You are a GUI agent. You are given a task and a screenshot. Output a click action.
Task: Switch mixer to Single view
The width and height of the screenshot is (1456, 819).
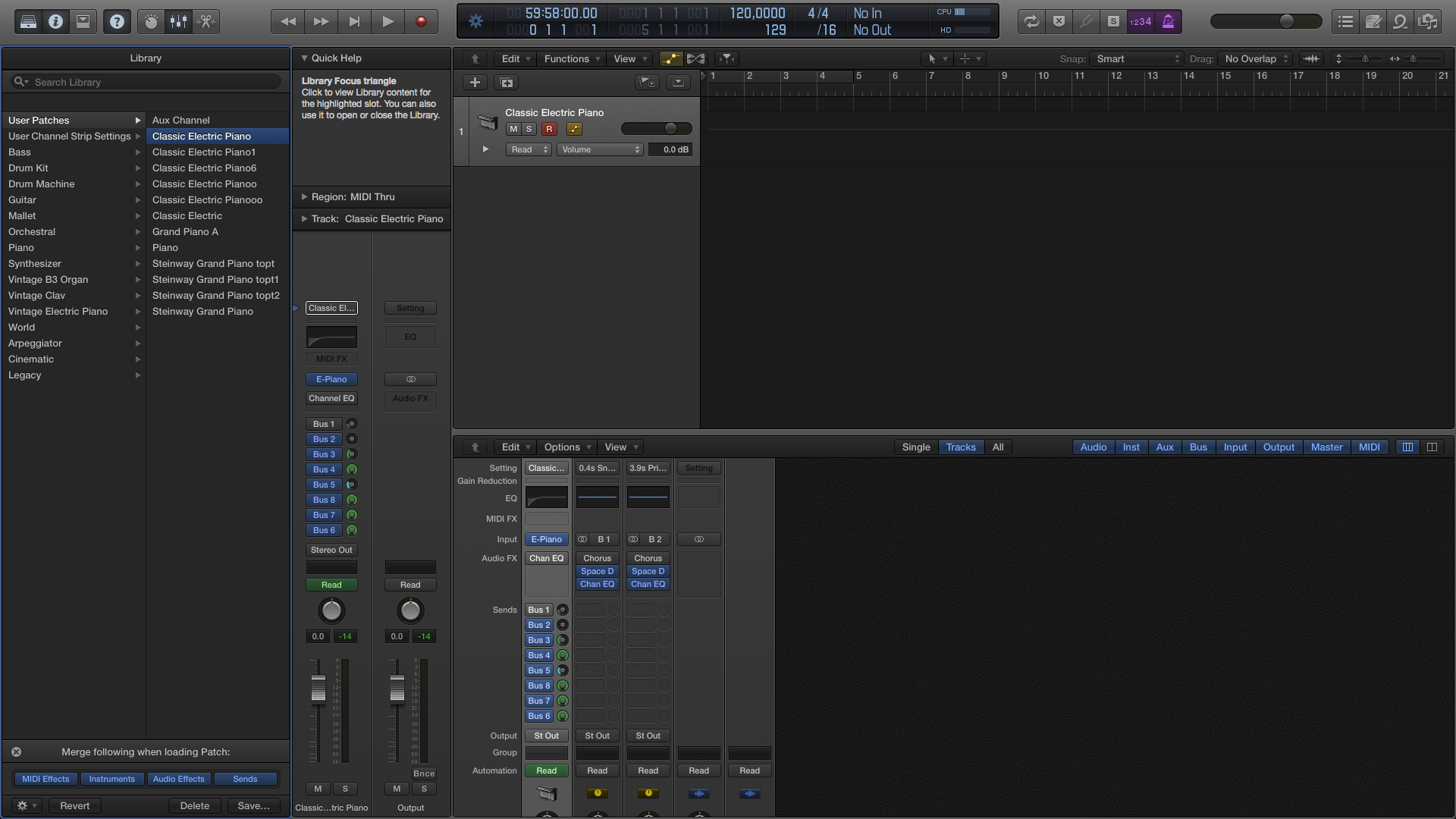[x=915, y=447]
